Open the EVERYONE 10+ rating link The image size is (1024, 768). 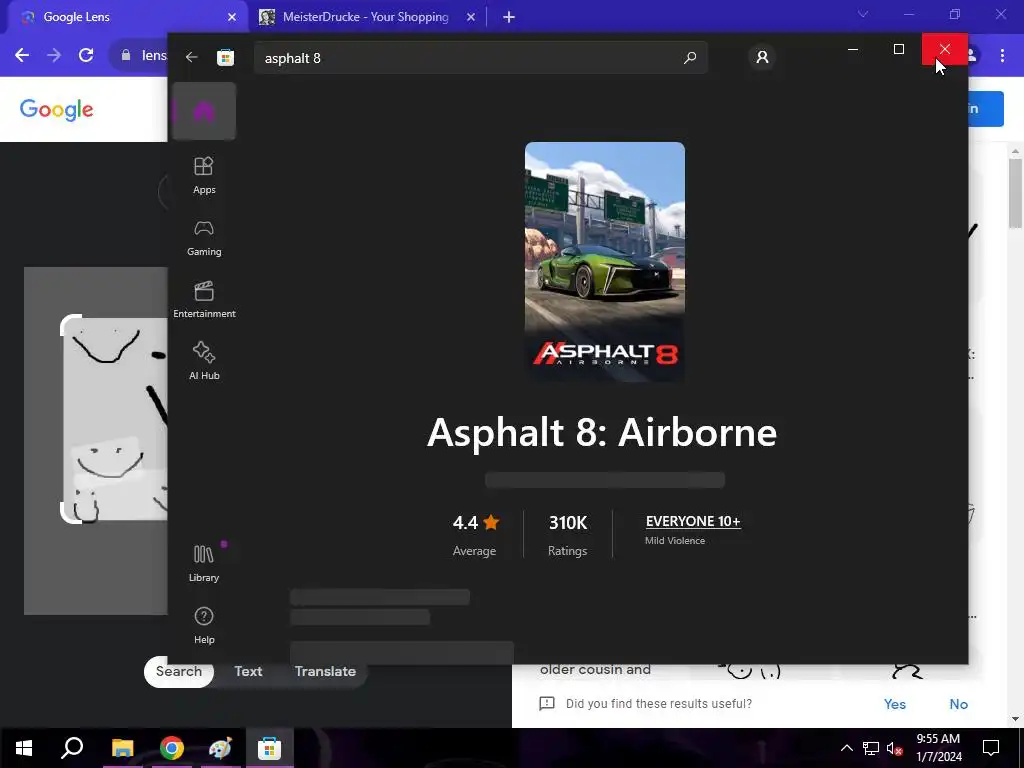click(x=693, y=521)
